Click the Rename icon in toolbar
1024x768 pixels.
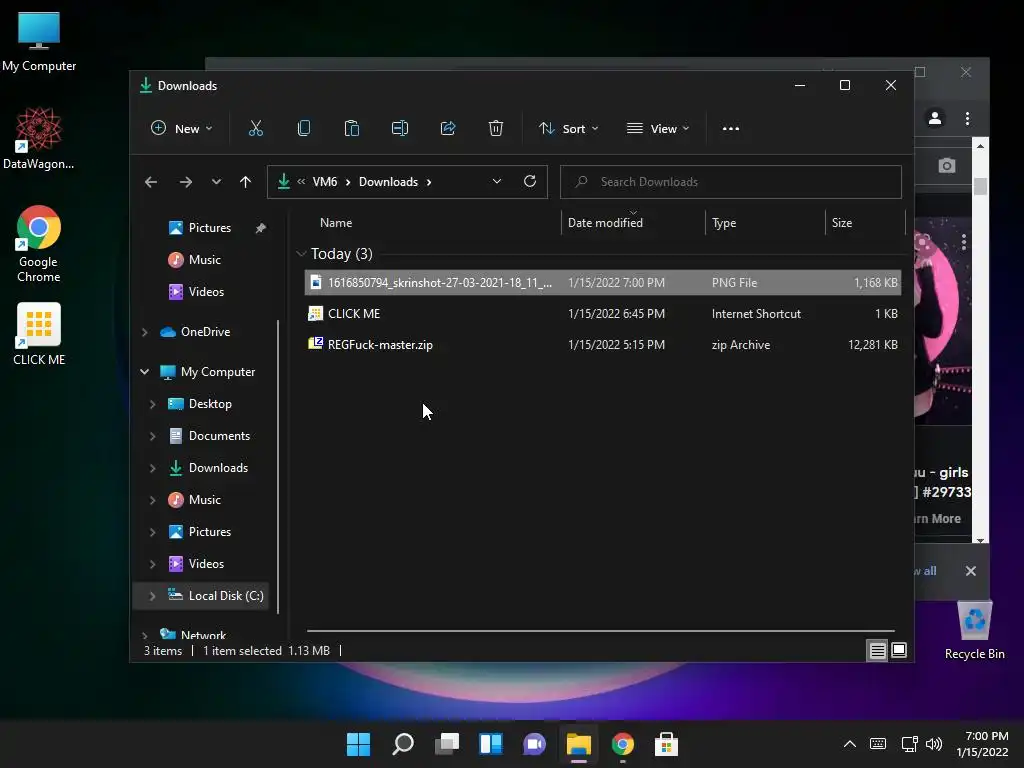pyautogui.click(x=400, y=129)
